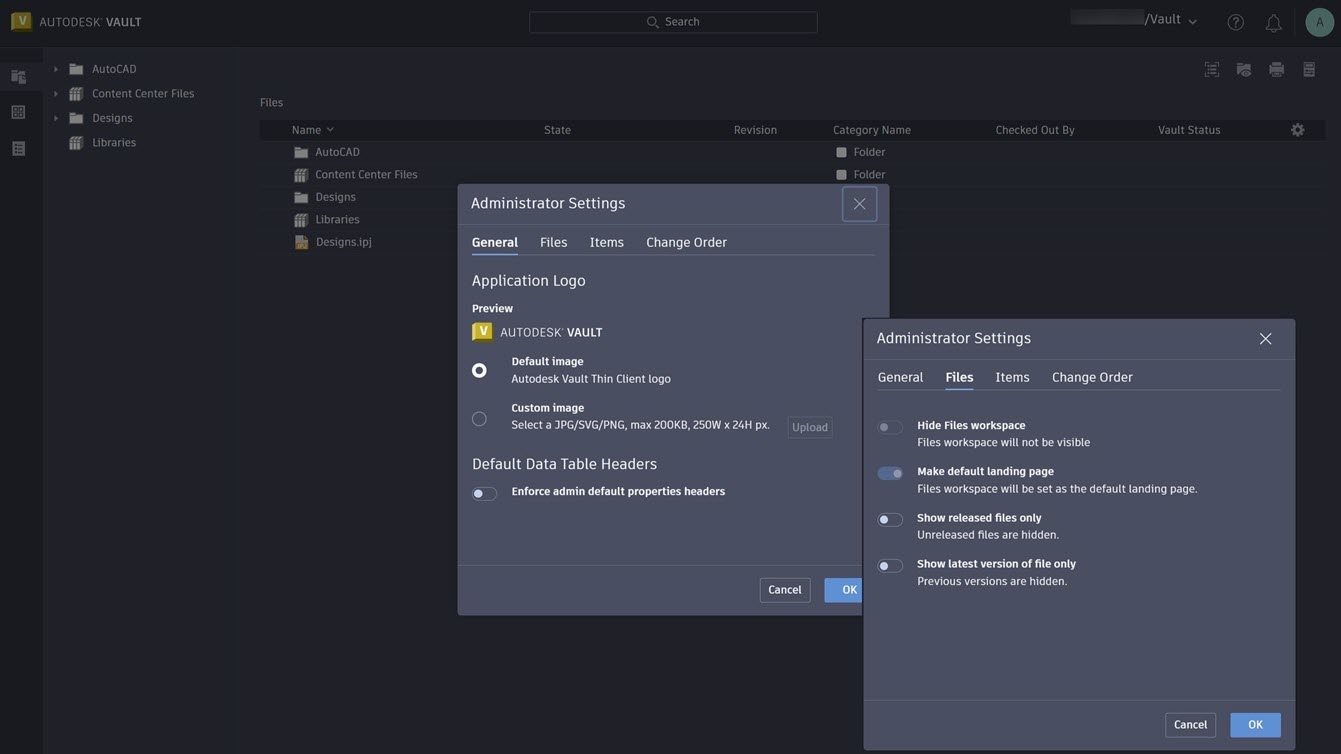Click the Print toolbar icon
This screenshot has height=754, width=1341.
1277,69
